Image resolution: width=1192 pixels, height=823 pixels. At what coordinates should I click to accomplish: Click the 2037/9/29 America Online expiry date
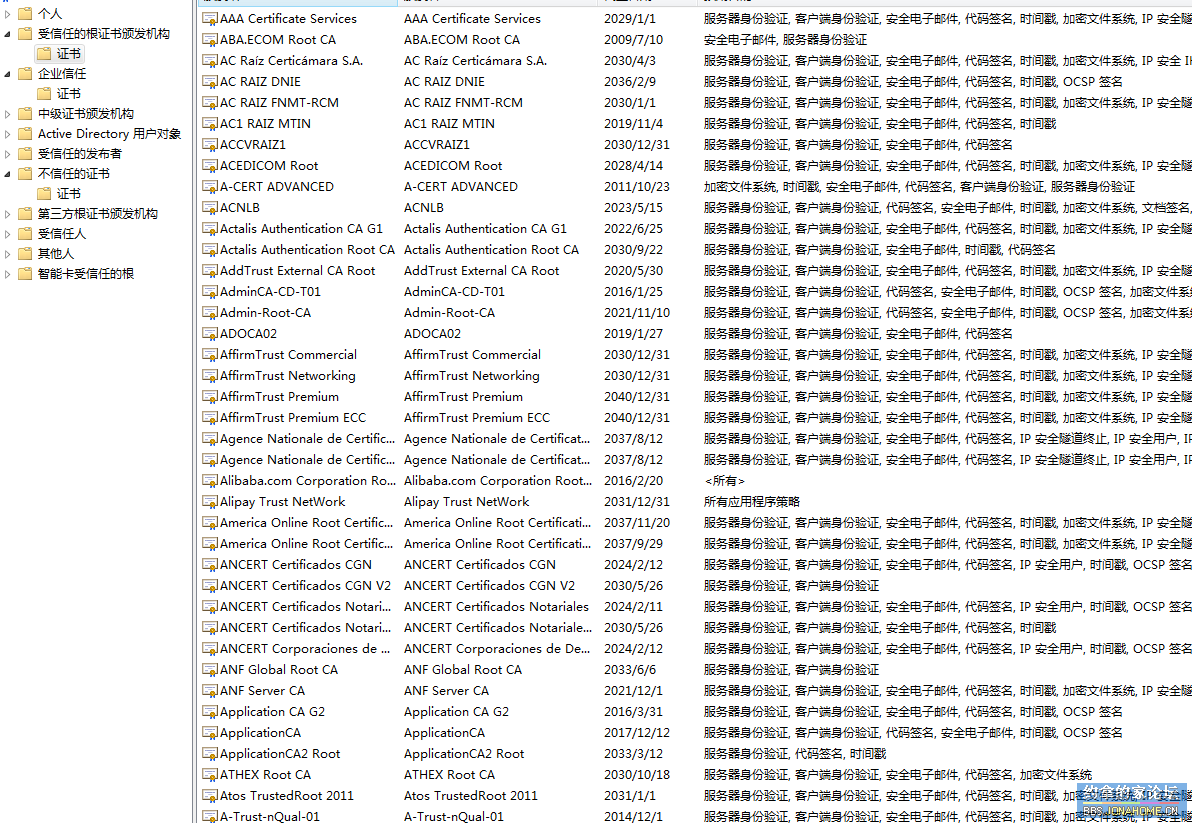click(633, 544)
